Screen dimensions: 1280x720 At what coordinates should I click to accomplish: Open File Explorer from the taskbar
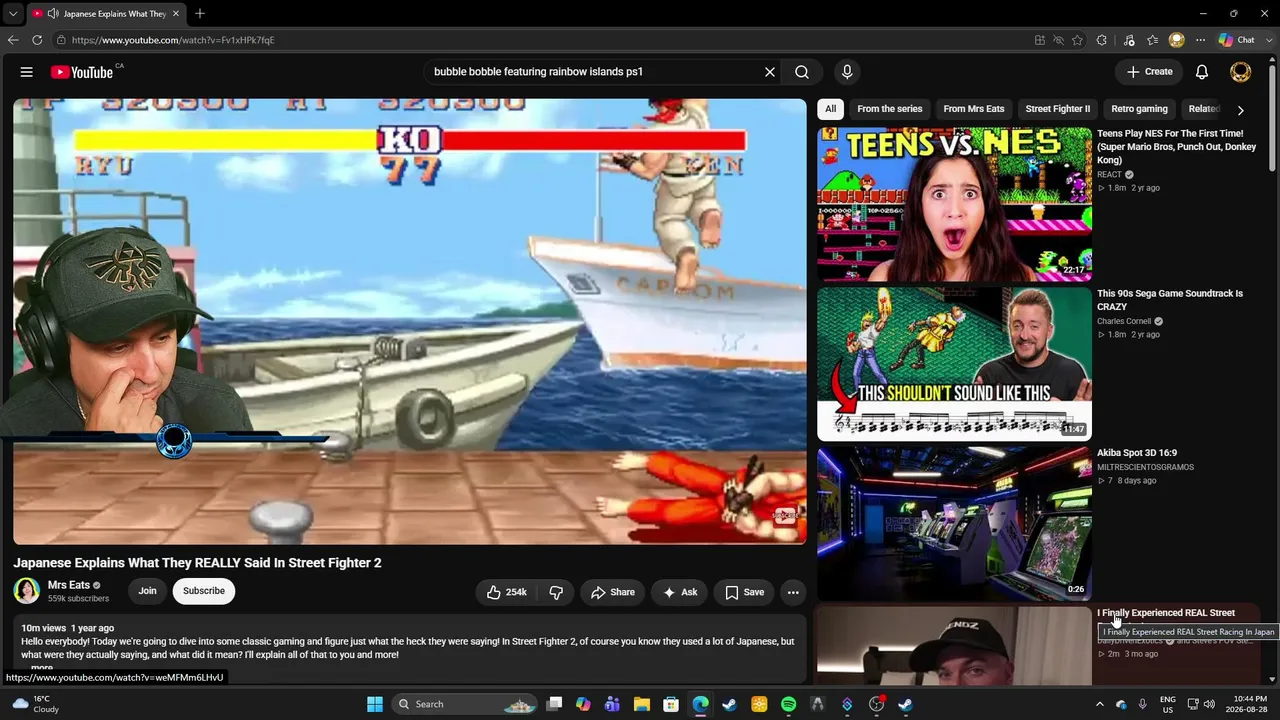(642, 704)
